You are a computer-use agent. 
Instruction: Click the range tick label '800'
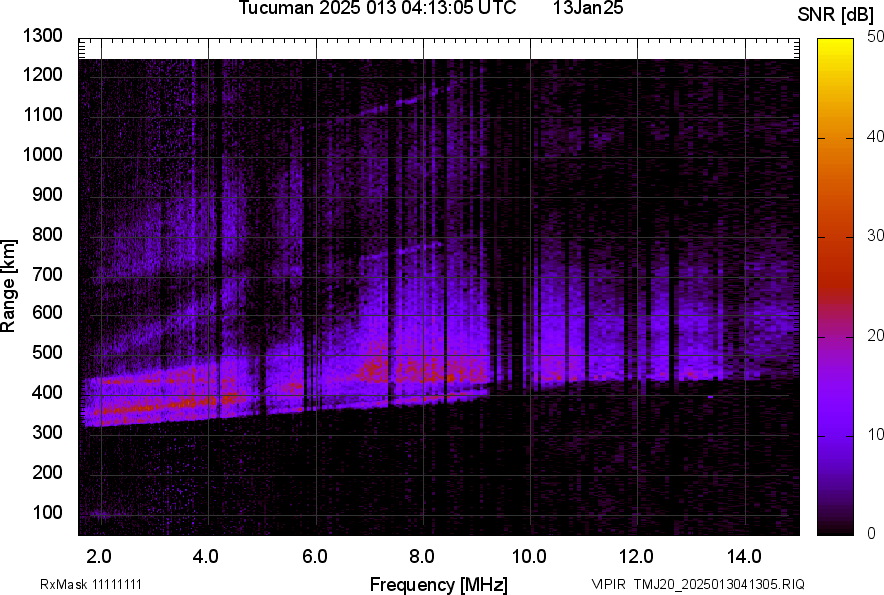(47, 234)
